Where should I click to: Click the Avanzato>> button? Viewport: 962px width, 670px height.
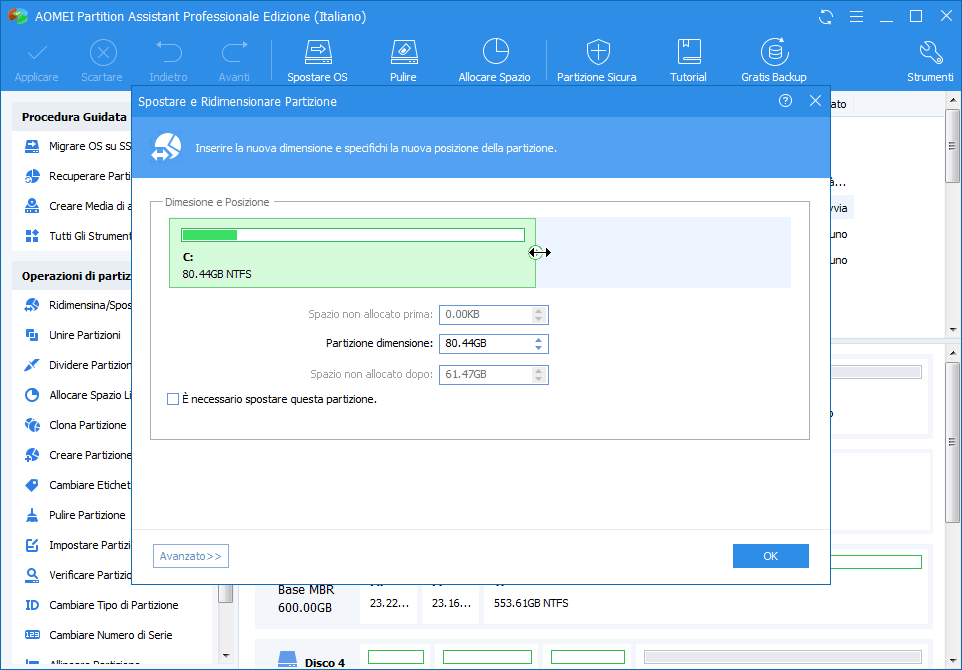tap(190, 555)
